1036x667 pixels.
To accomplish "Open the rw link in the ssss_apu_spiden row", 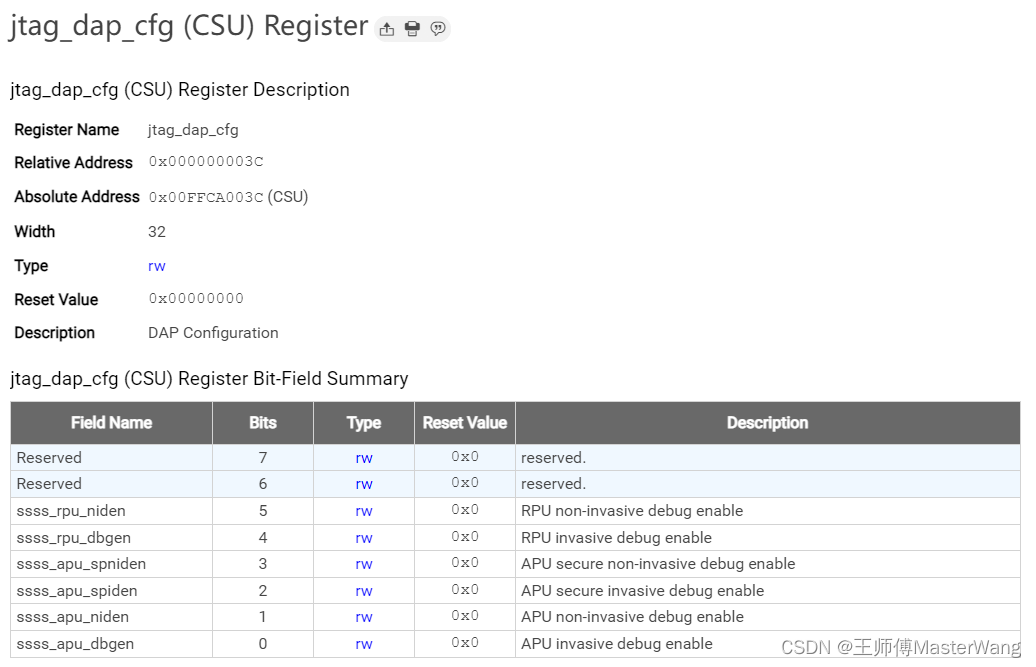I will [x=364, y=591].
